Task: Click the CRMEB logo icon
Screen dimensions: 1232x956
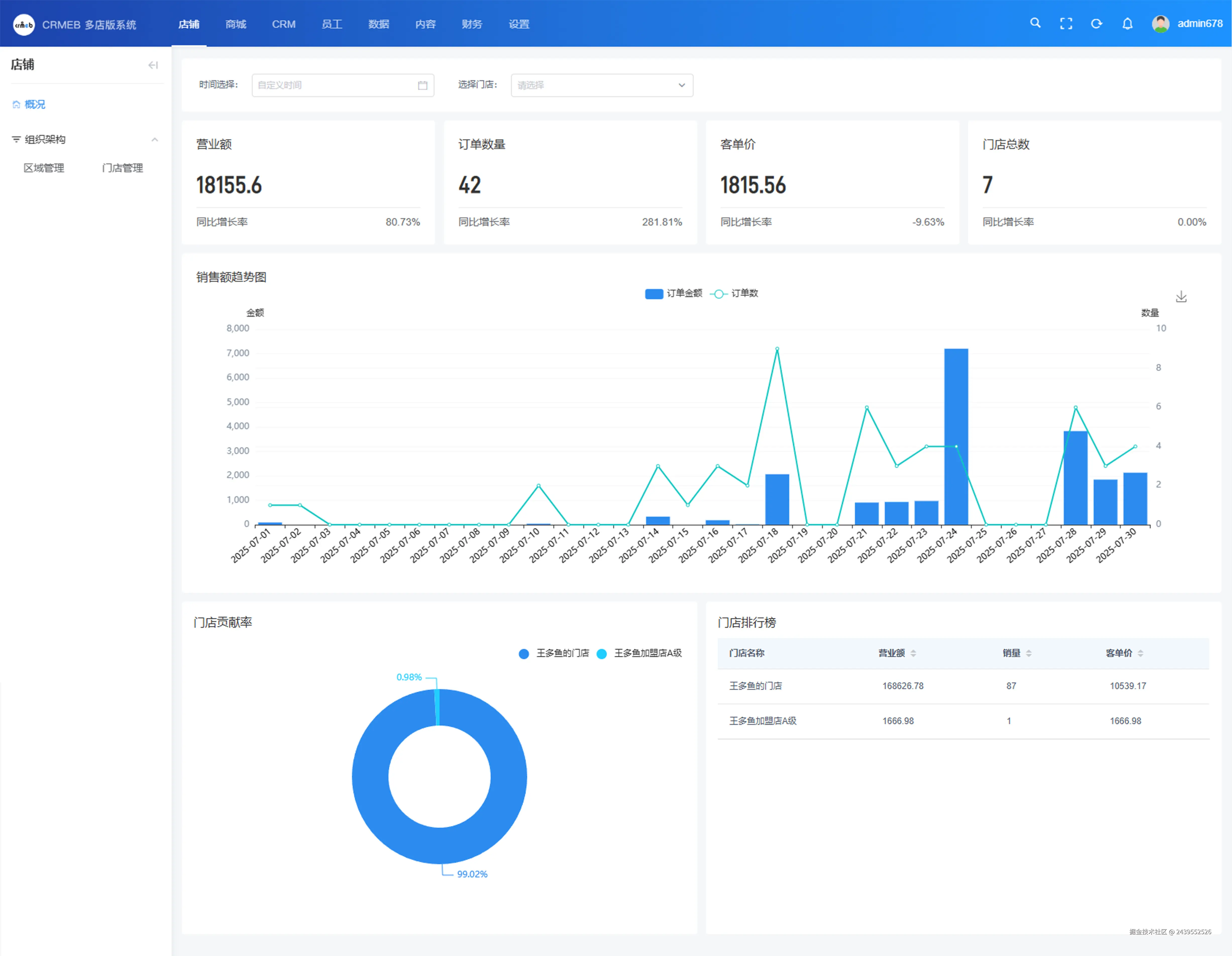Action: (24, 24)
